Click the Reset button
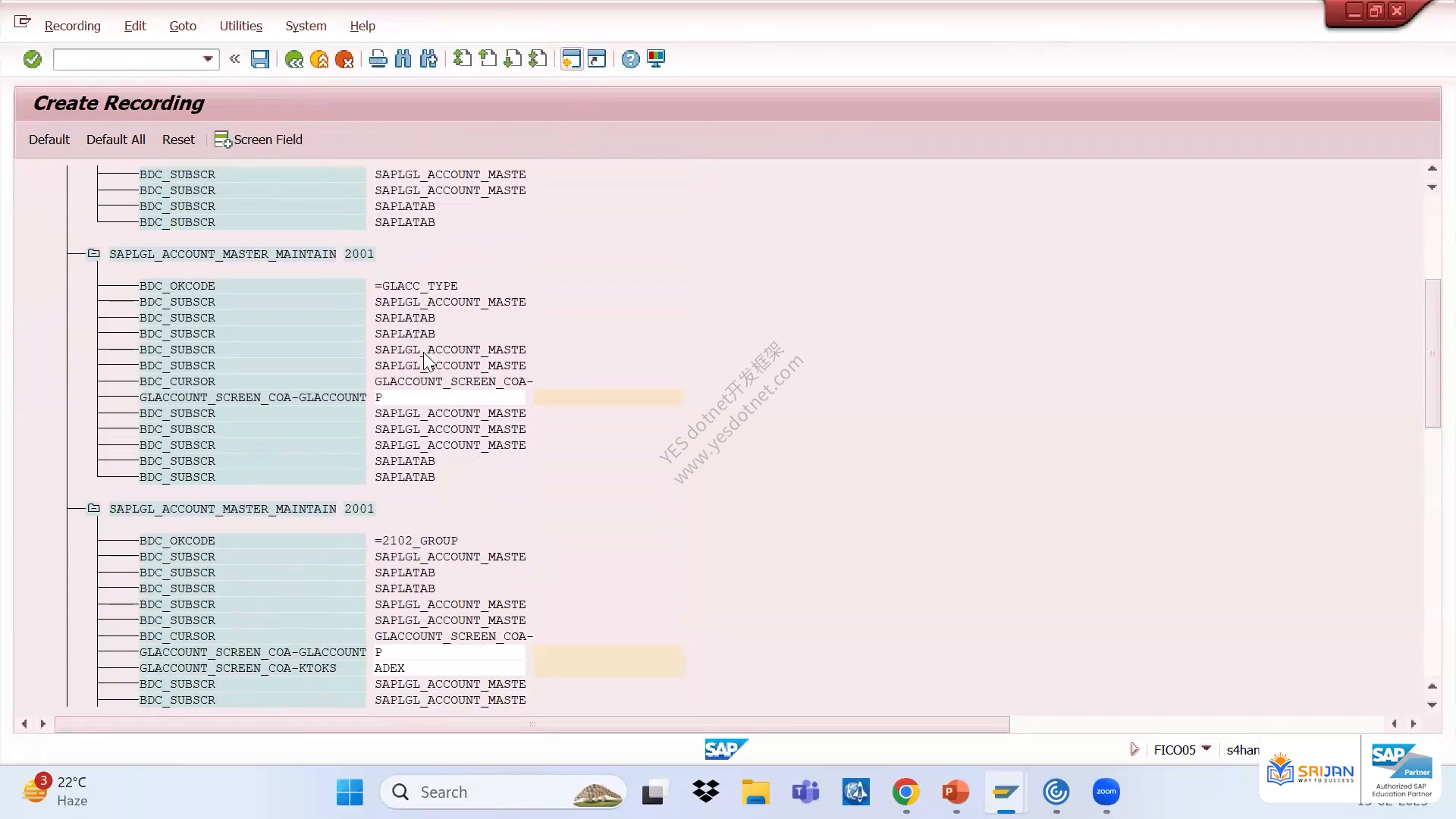1456x819 pixels. (178, 140)
